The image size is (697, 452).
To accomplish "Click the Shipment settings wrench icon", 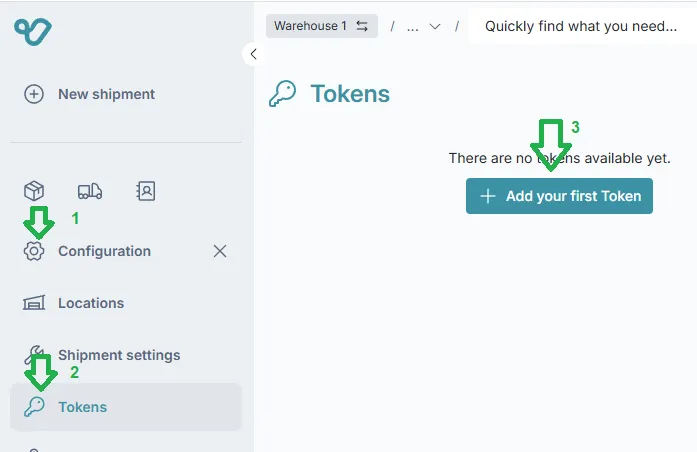I will [x=34, y=355].
